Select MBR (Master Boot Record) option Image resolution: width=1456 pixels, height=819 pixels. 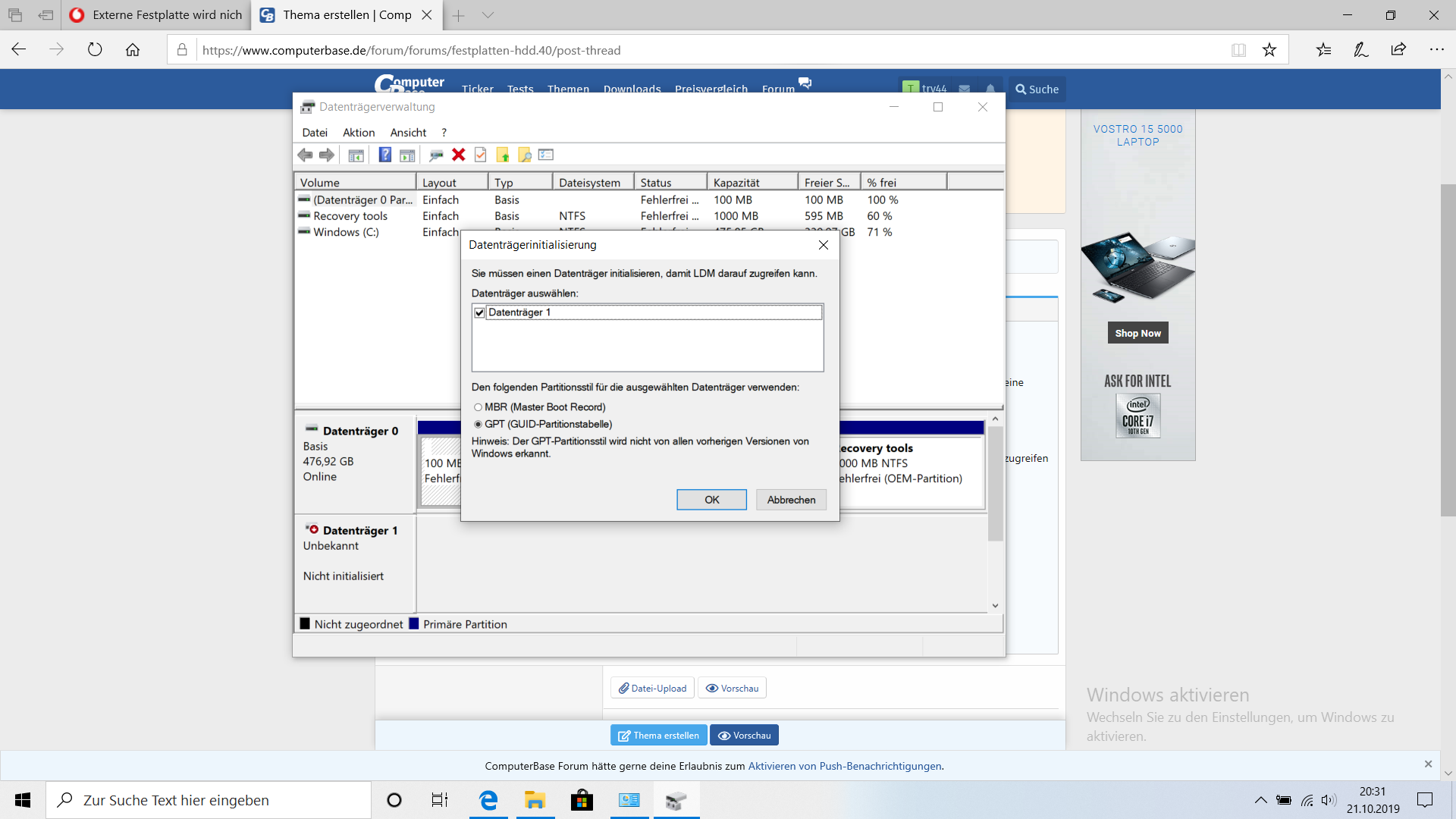pos(478,407)
